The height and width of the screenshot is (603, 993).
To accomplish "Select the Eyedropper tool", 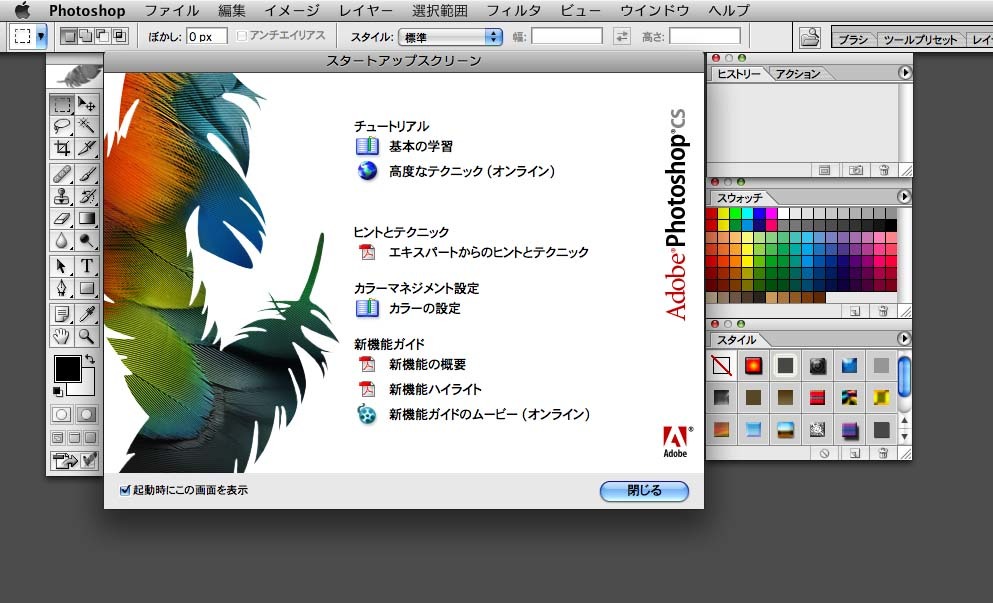I will click(87, 314).
